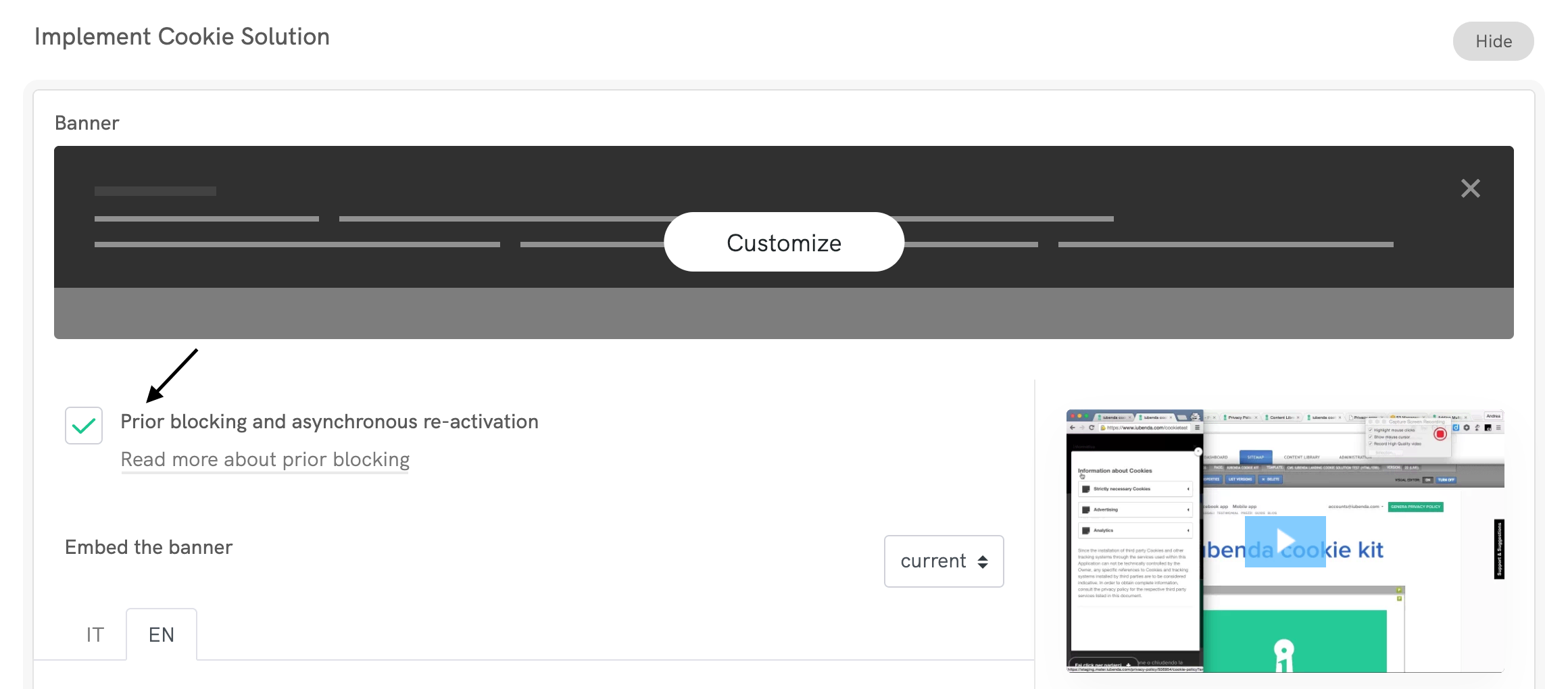This screenshot has width=1568, height=689.
Task: Click the white keyhole logo on the green area
Action: [x=1283, y=654]
